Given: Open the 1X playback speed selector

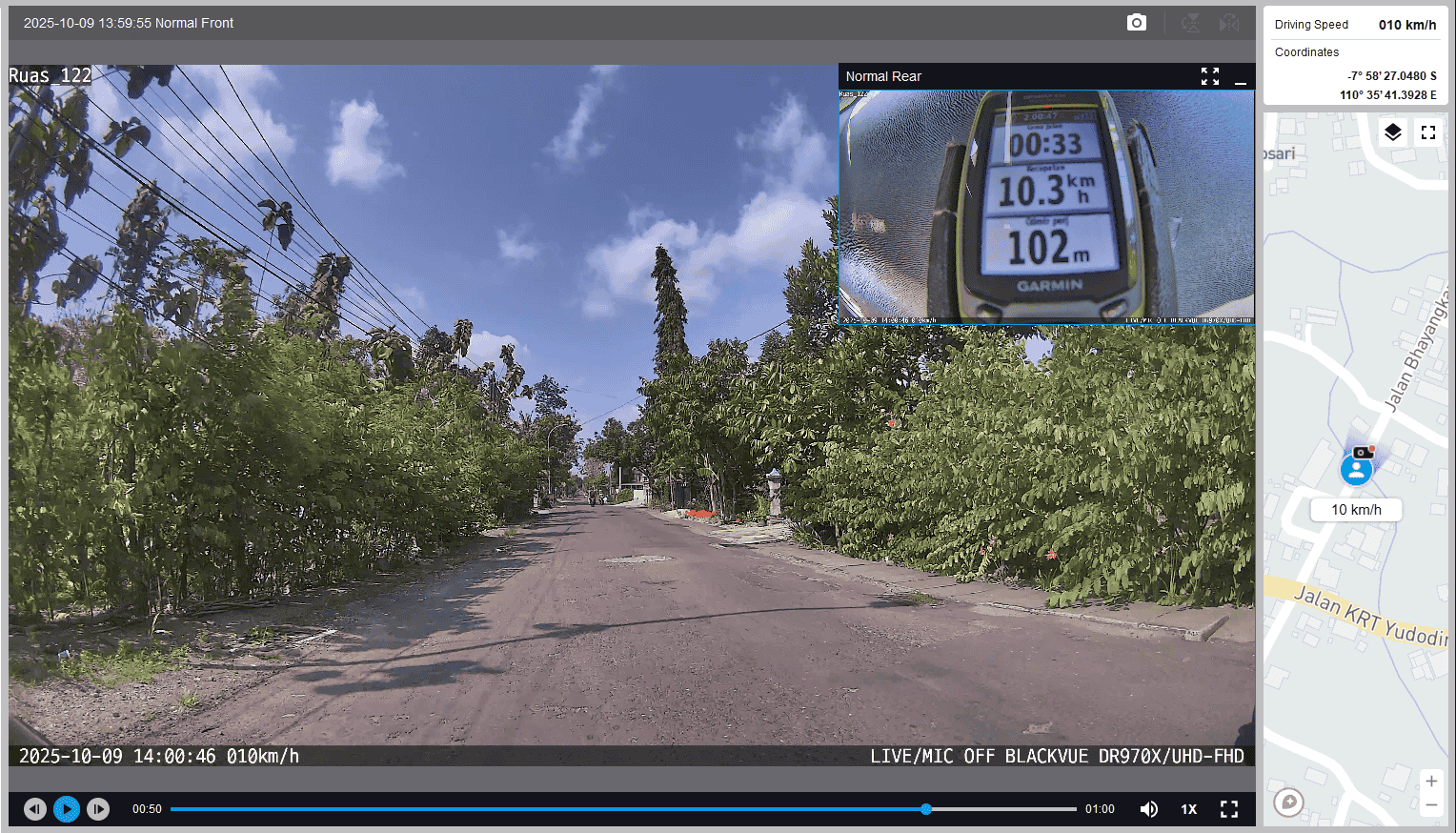Looking at the screenshot, I should (x=1188, y=809).
